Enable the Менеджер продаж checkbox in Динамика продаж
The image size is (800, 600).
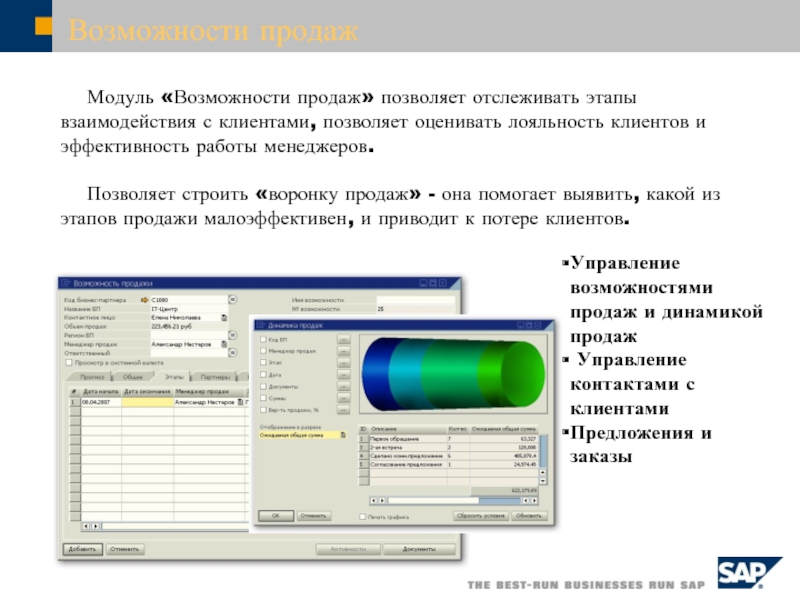click(264, 351)
